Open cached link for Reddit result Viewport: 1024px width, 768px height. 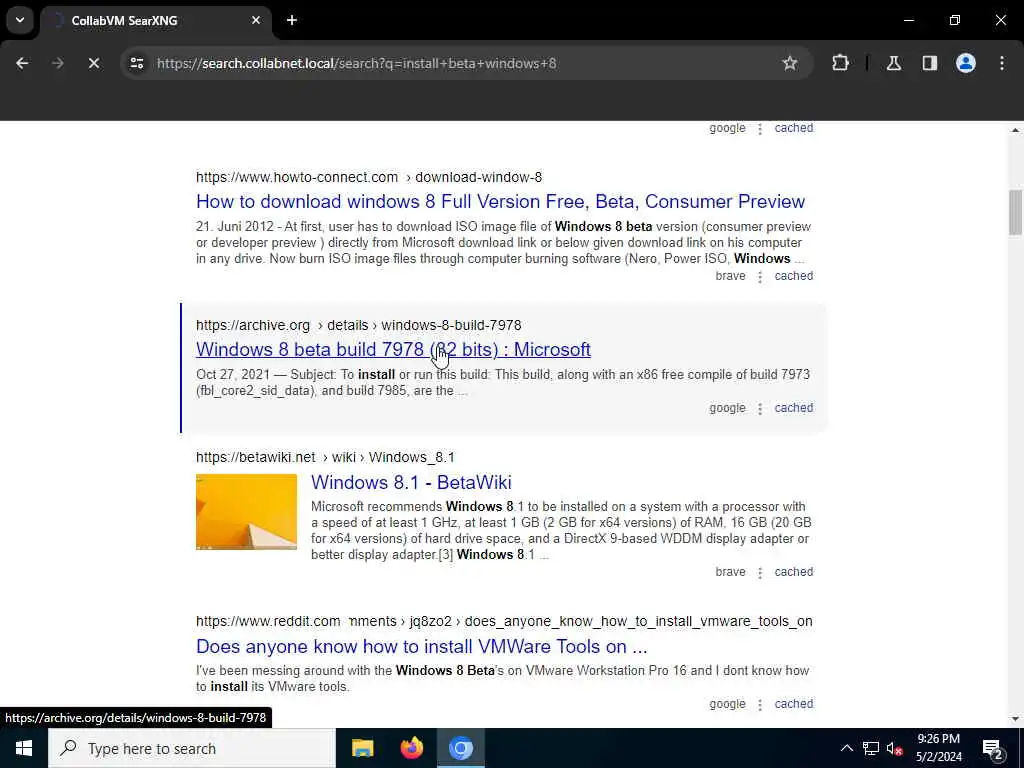point(793,703)
